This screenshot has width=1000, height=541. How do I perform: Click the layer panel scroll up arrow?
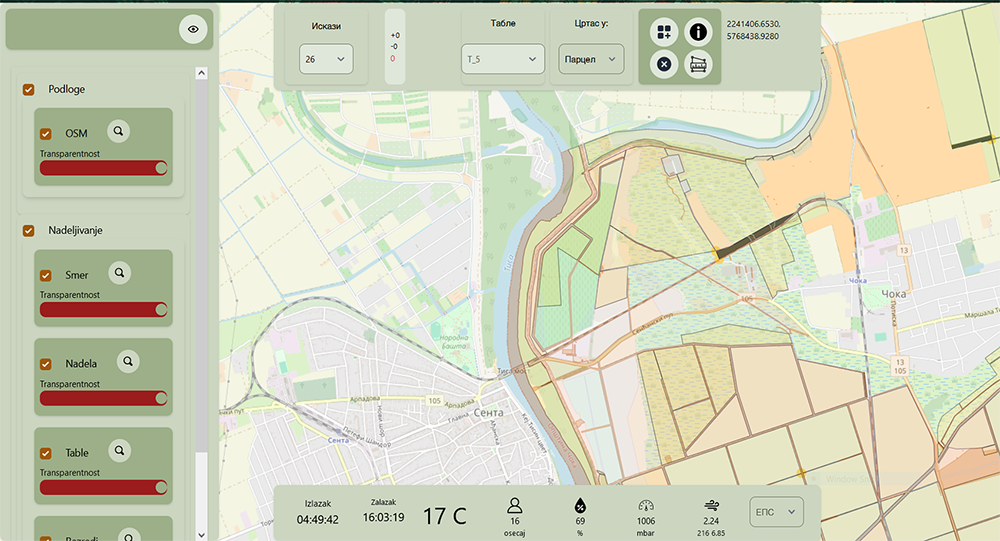click(202, 73)
